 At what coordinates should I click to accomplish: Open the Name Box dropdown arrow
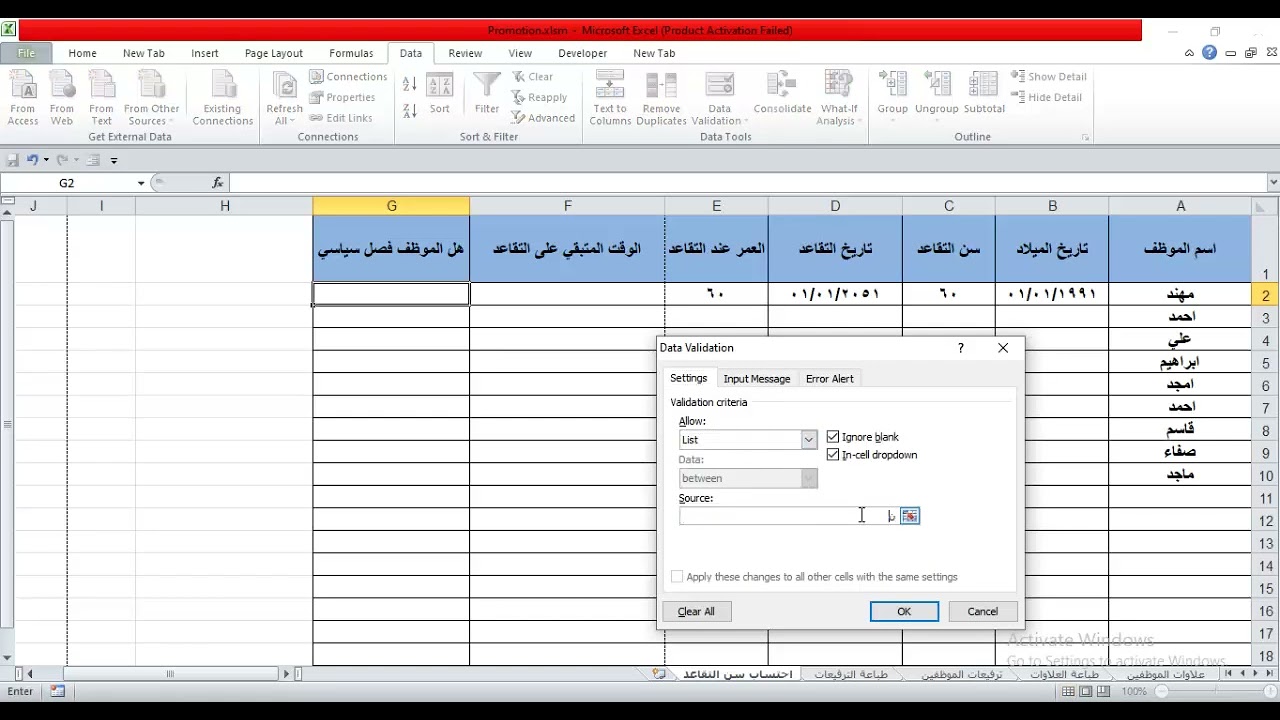tap(141, 183)
